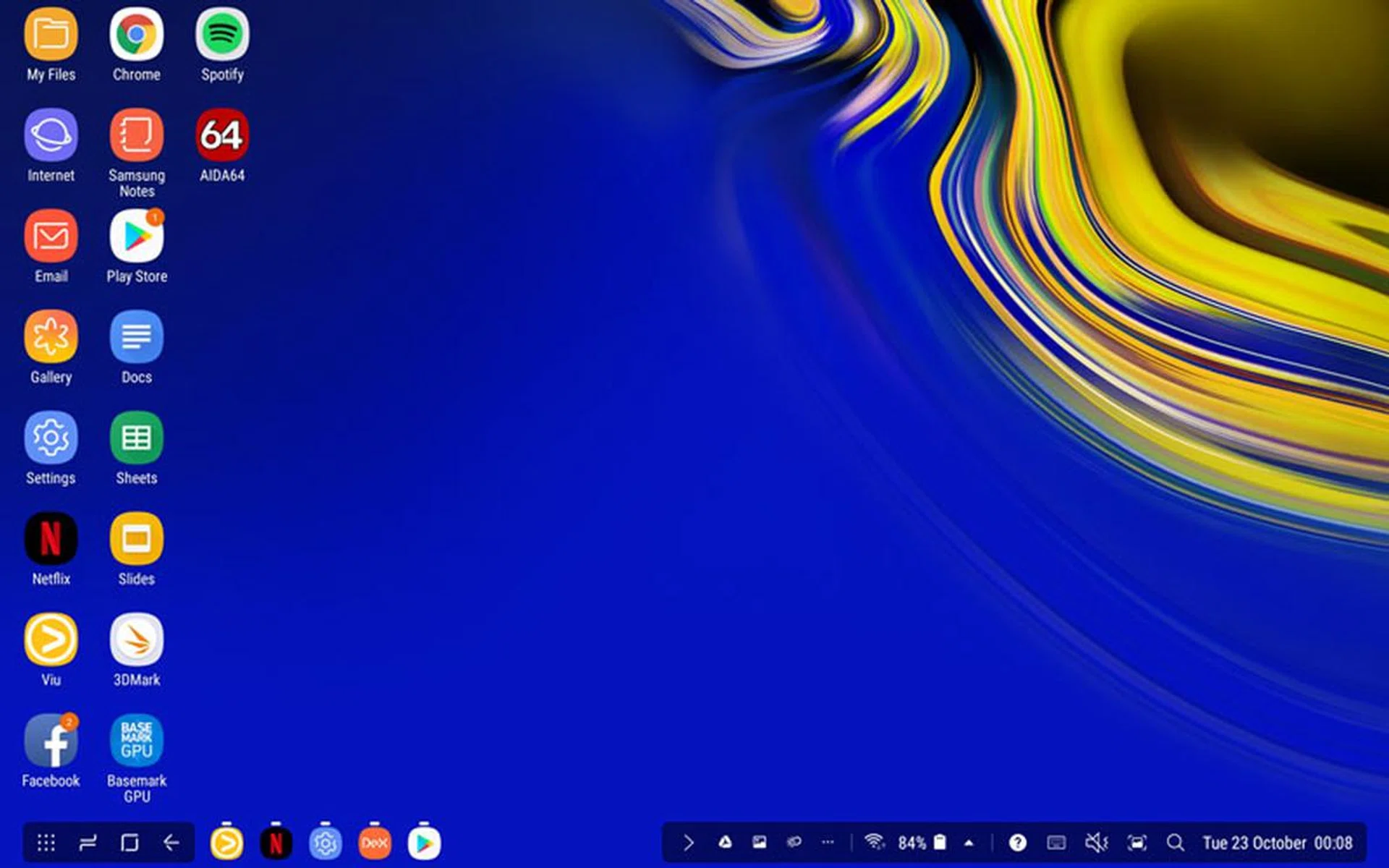Image resolution: width=1389 pixels, height=868 pixels.
Task: Open the Viu desktop shortcut
Action: point(51,640)
